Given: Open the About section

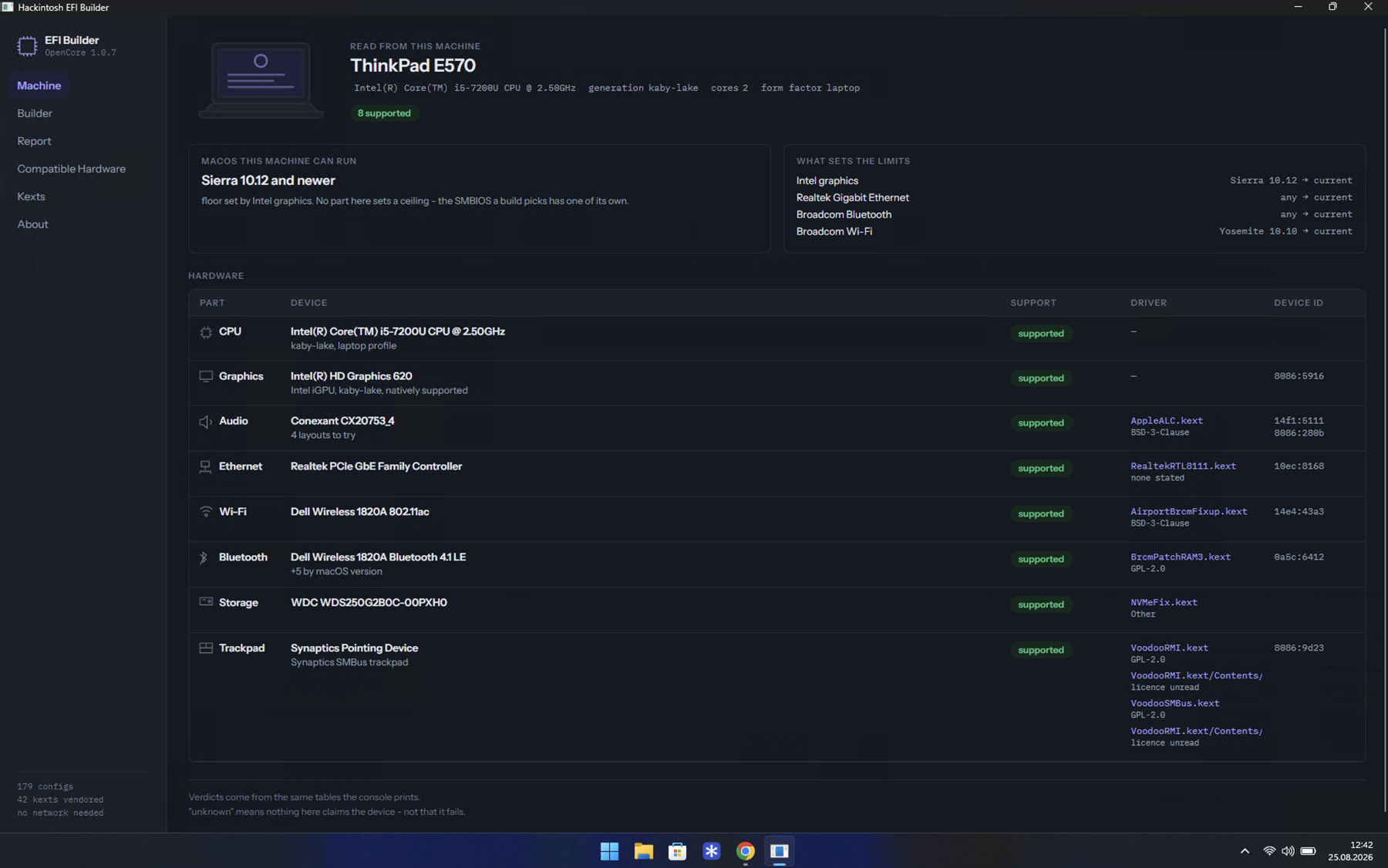Looking at the screenshot, I should (x=32, y=224).
